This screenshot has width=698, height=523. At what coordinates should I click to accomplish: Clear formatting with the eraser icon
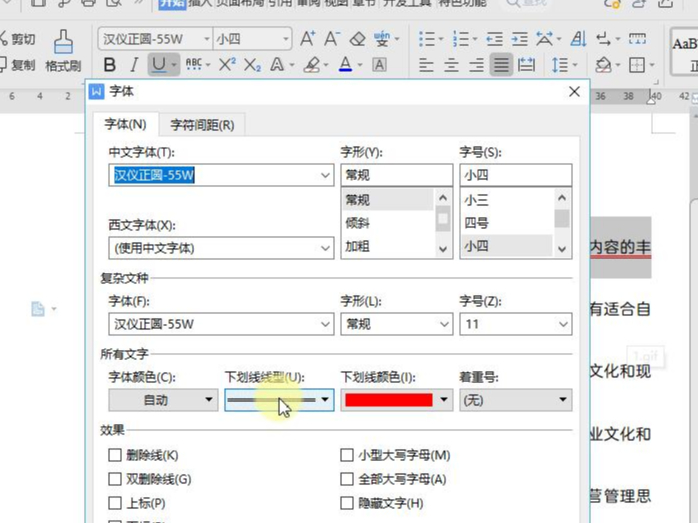tap(357, 39)
